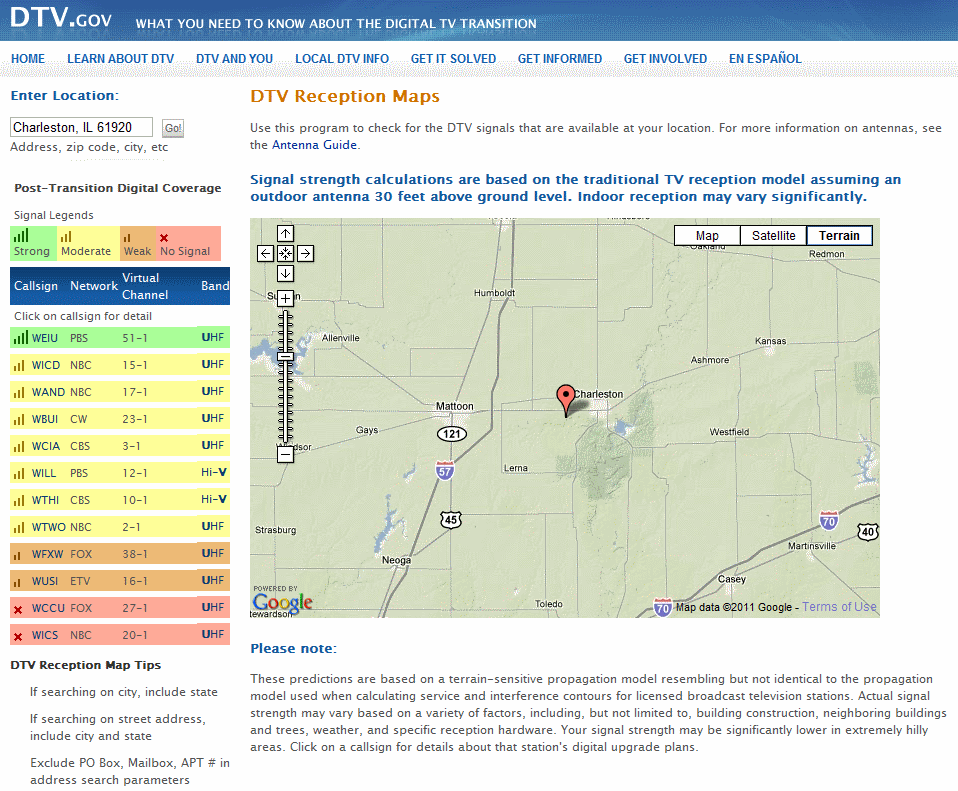This screenshot has height=791, width=958.
Task: Switch map to Satellite view
Action: 773,236
